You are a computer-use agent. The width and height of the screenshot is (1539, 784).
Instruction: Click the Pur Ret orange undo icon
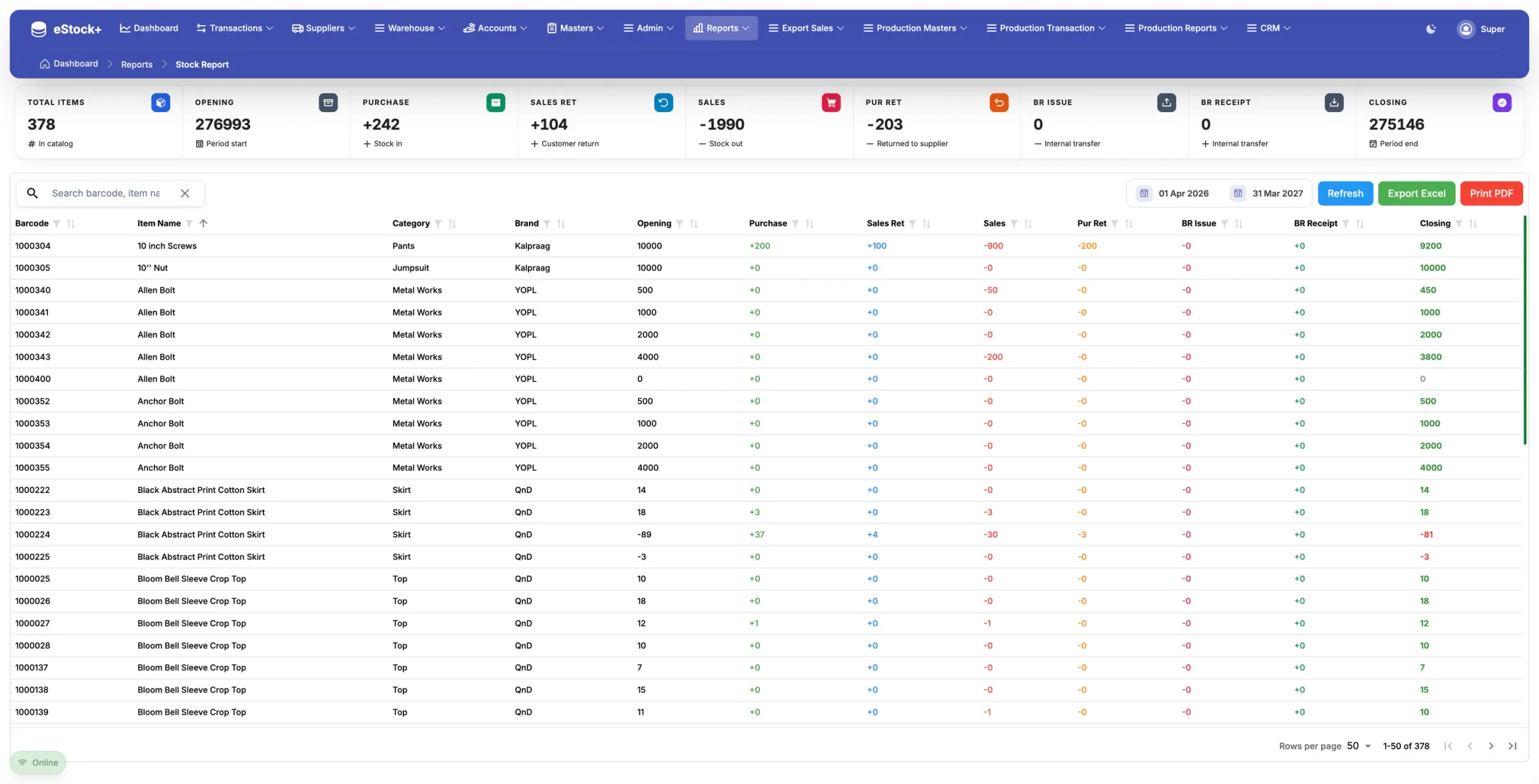pos(998,103)
